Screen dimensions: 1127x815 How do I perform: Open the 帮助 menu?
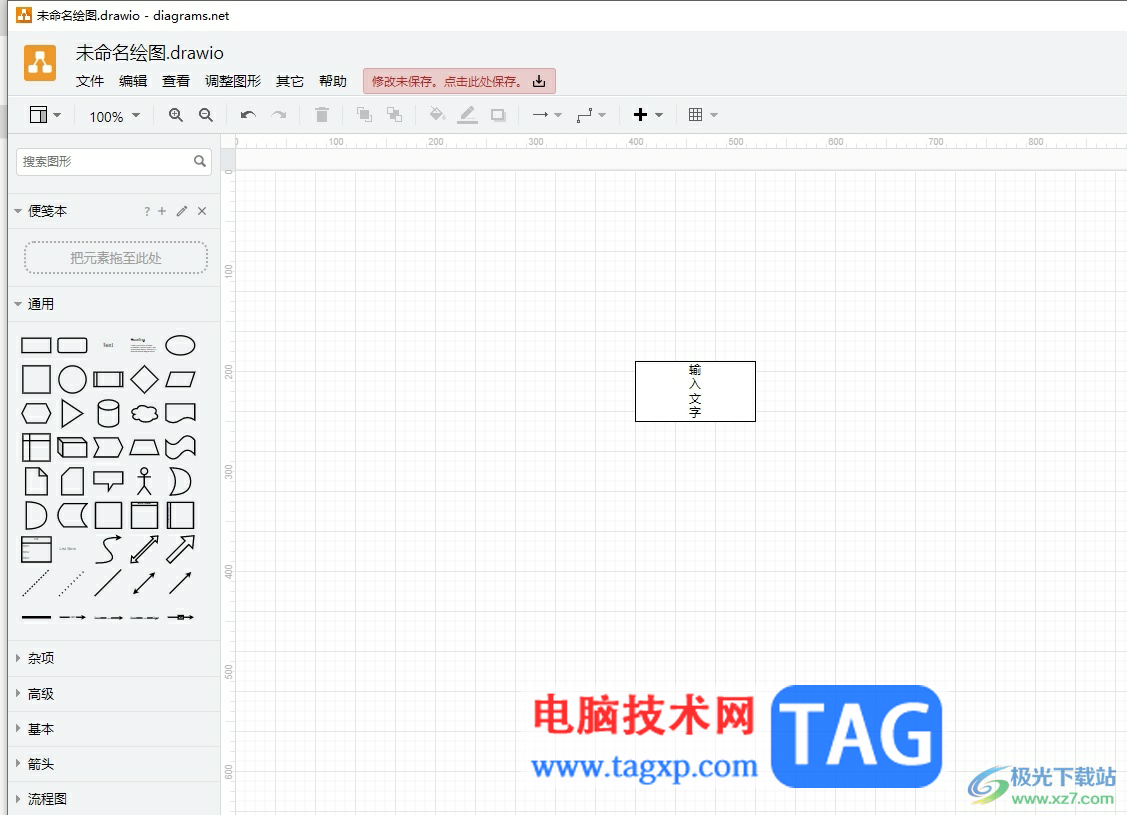333,81
